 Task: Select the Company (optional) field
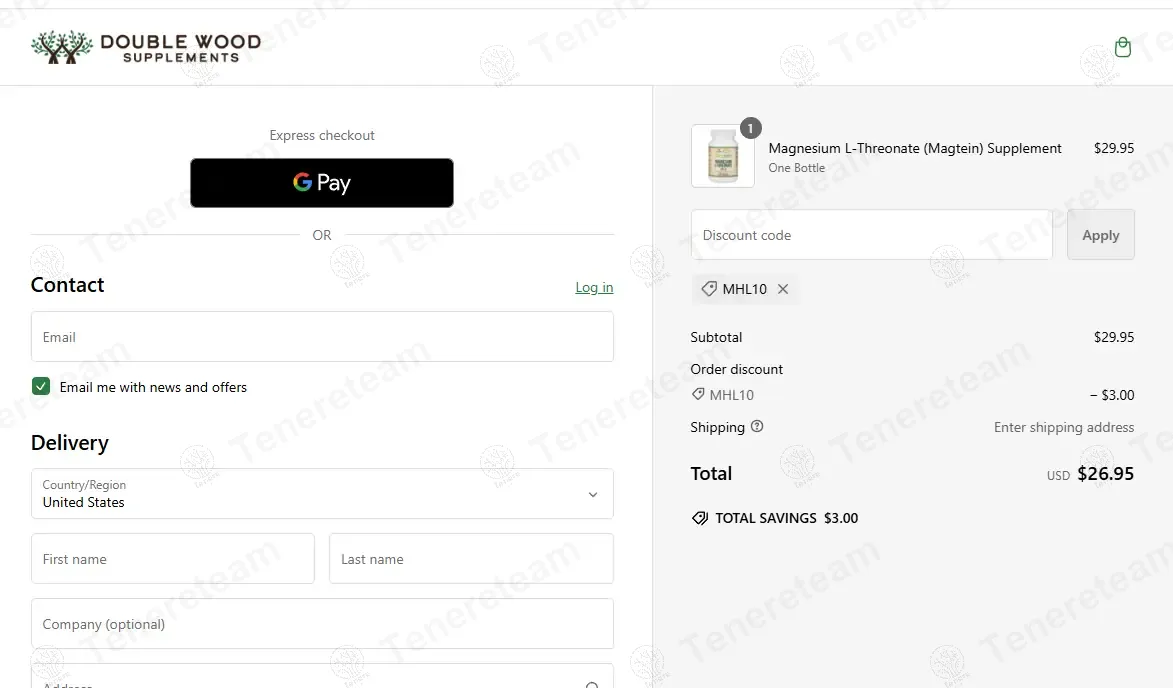(x=322, y=624)
